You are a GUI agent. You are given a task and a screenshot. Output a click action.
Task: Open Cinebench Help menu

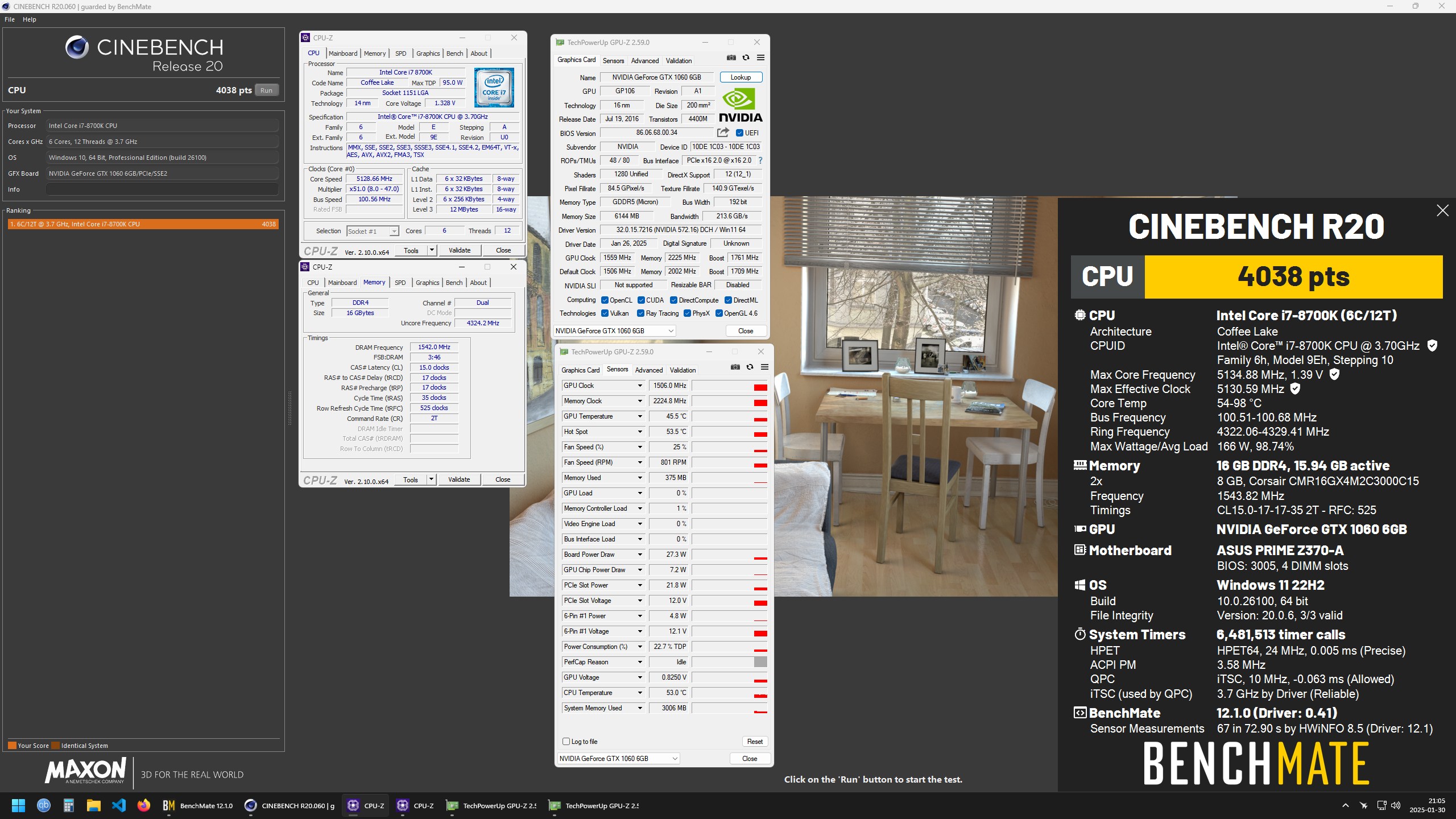[30, 19]
